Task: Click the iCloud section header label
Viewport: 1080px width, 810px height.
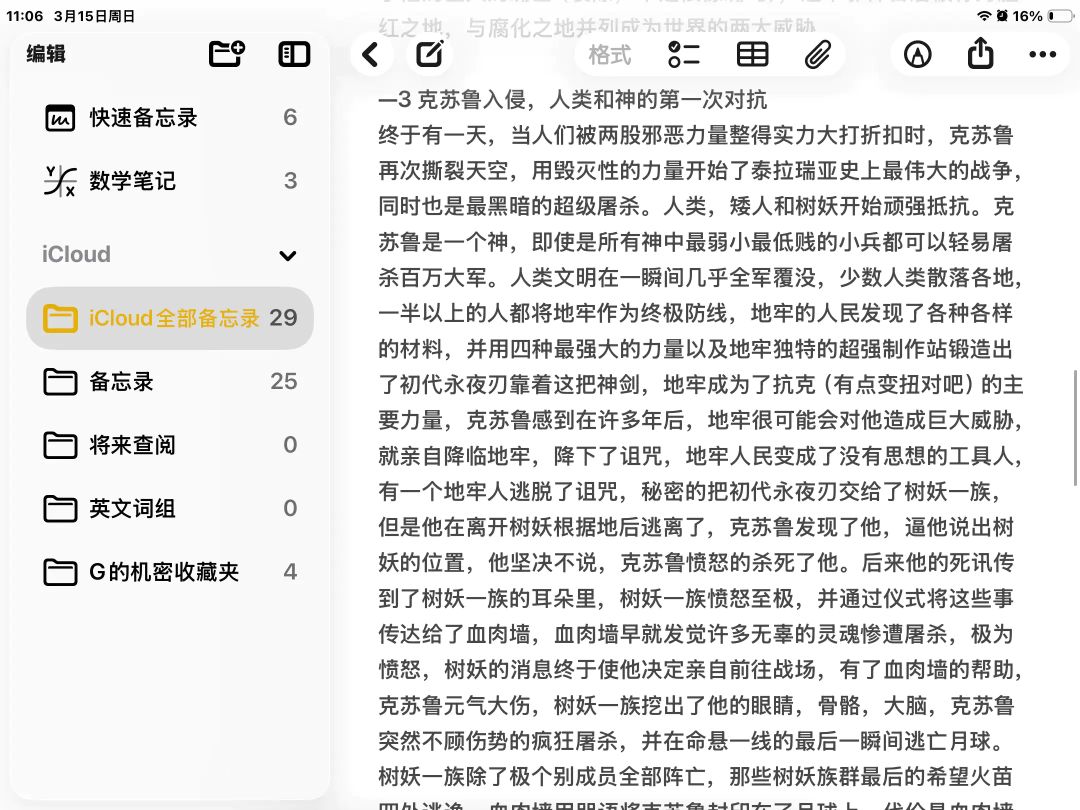Action: tap(76, 255)
